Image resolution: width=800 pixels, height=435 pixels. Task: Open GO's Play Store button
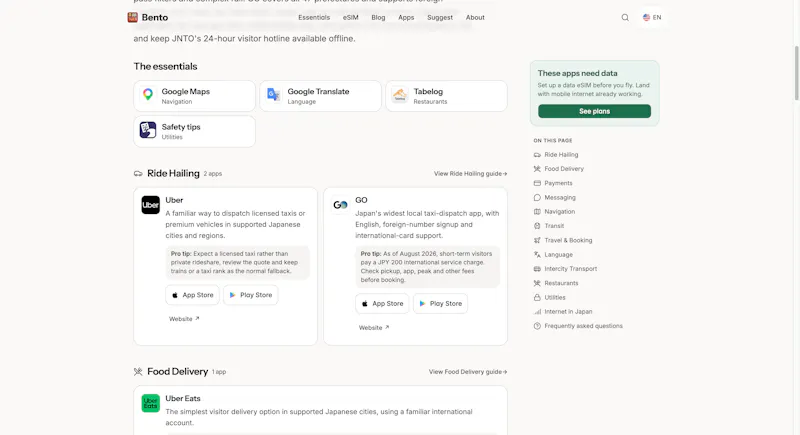point(440,303)
